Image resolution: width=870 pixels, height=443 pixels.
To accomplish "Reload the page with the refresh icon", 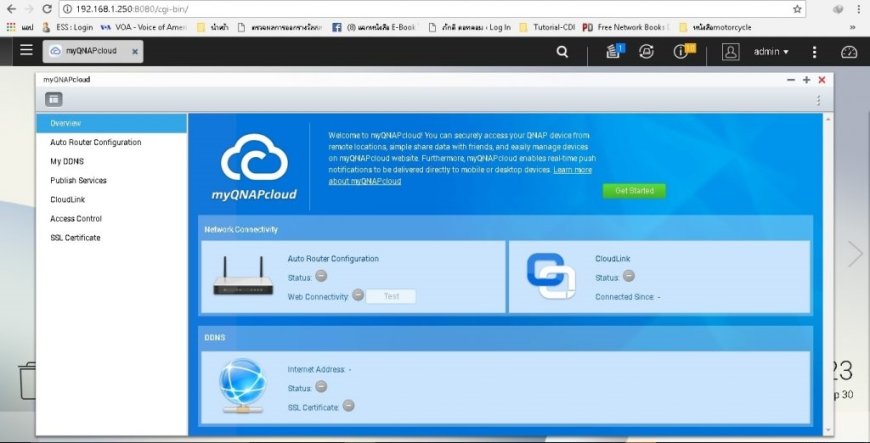I will pos(47,9).
